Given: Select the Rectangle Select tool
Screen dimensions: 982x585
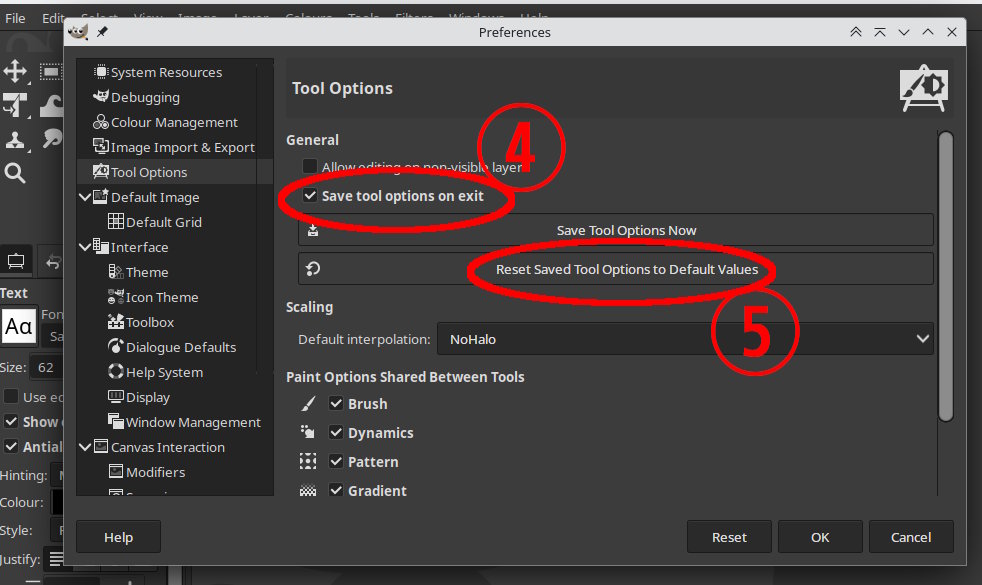Looking at the screenshot, I should [51, 71].
